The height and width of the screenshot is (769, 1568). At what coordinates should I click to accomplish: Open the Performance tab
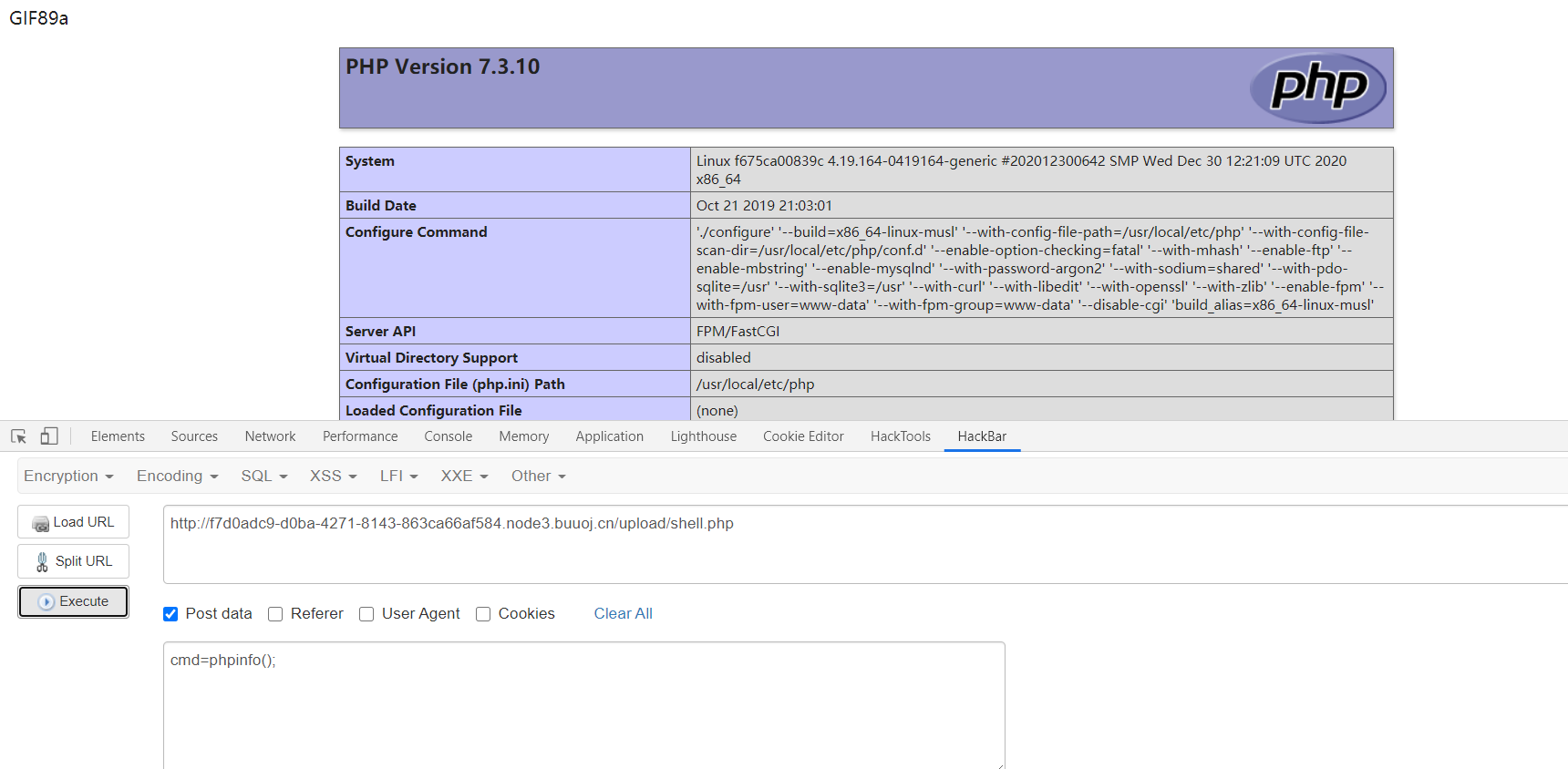tap(360, 436)
